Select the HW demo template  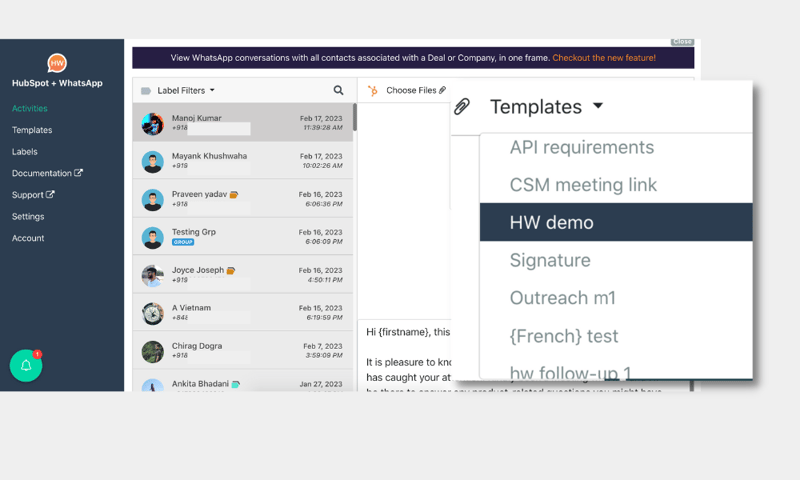[616, 222]
